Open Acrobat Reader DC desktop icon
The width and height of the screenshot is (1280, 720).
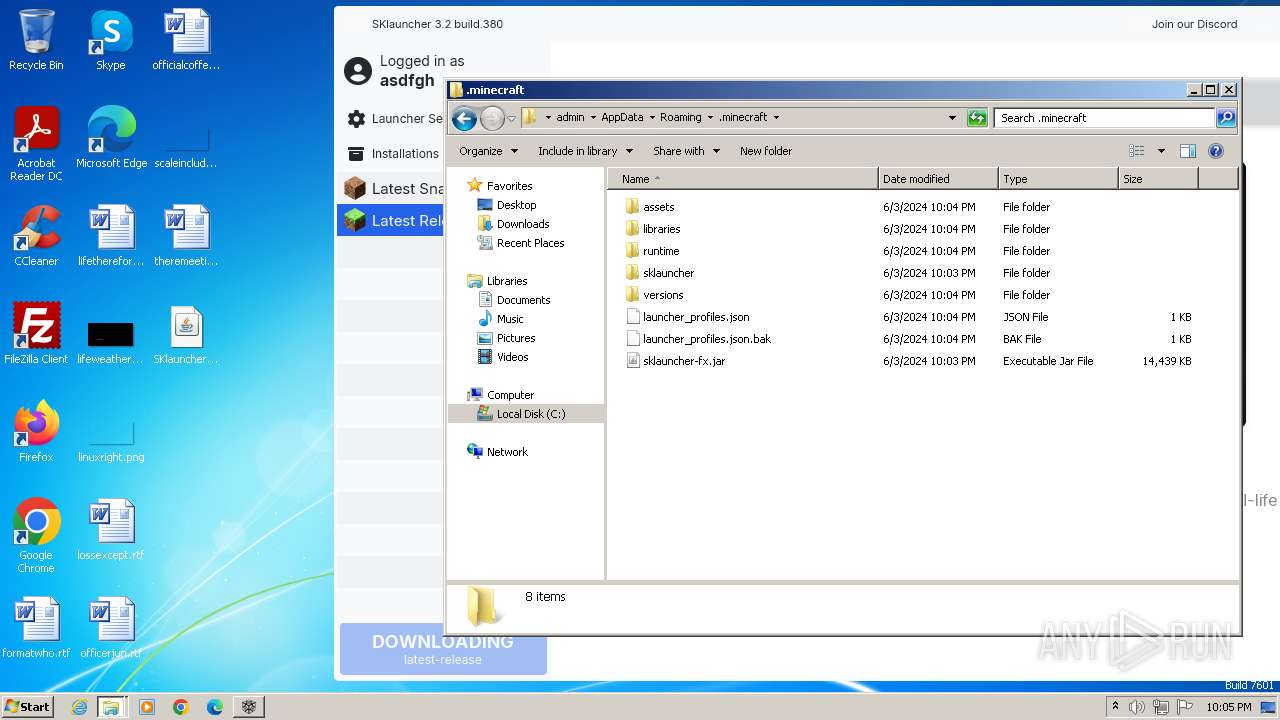36,144
